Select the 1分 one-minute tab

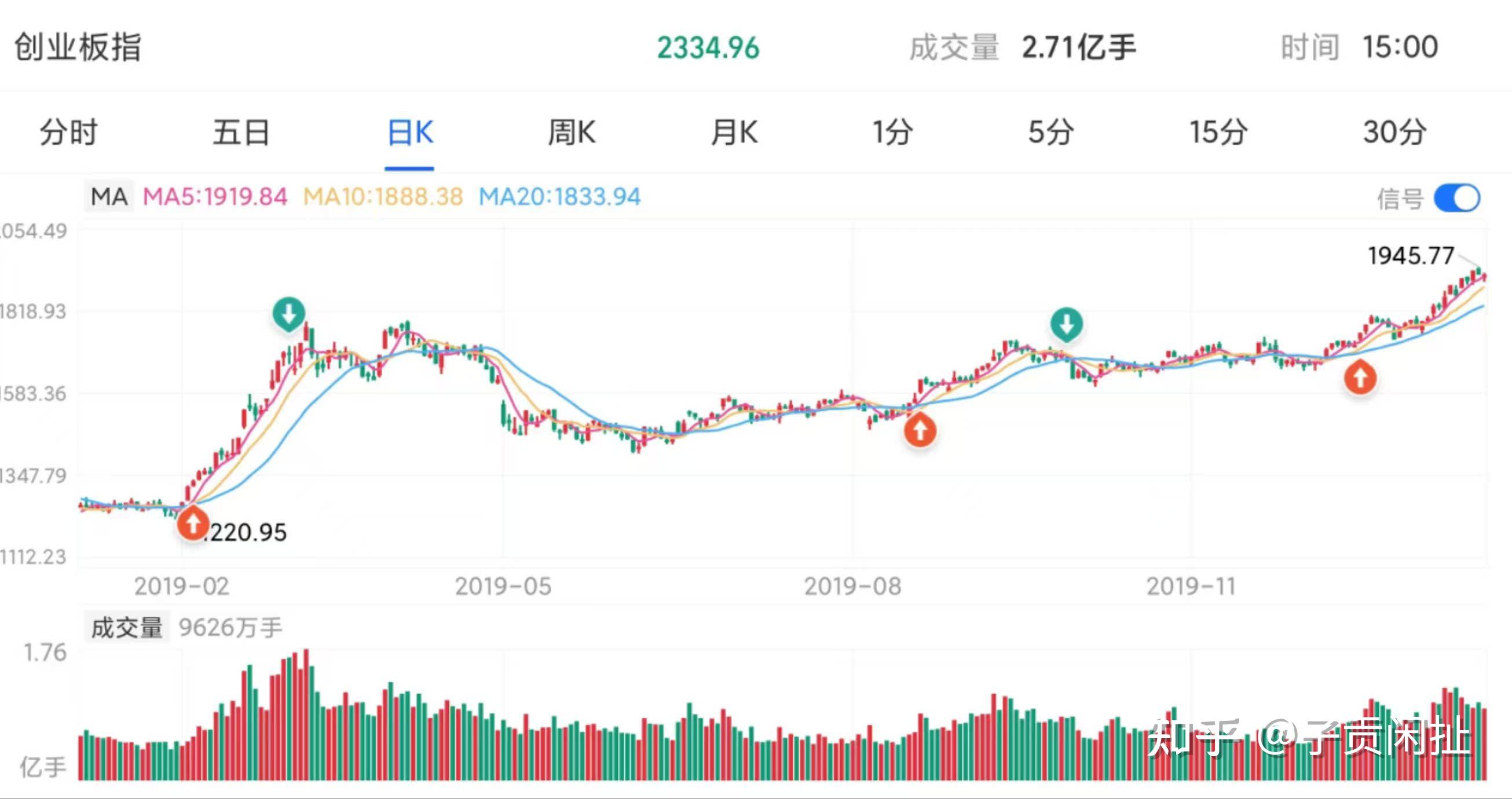click(x=892, y=132)
